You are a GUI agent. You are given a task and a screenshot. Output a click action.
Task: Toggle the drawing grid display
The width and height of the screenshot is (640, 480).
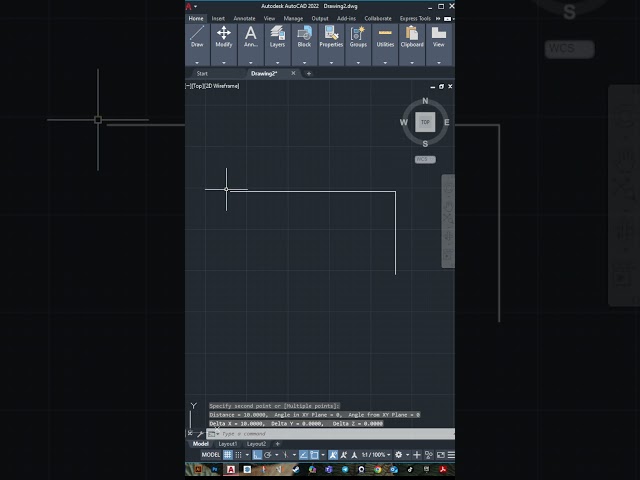pyautogui.click(x=228, y=455)
